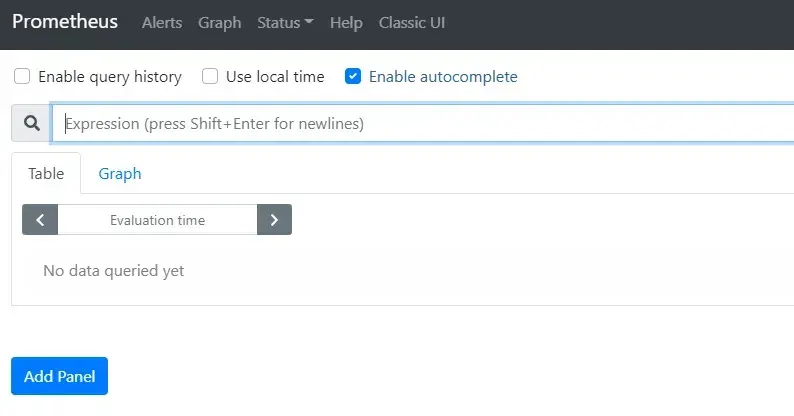The width and height of the screenshot is (794, 416).
Task: Open Alerts page from the navbar
Action: (162, 23)
